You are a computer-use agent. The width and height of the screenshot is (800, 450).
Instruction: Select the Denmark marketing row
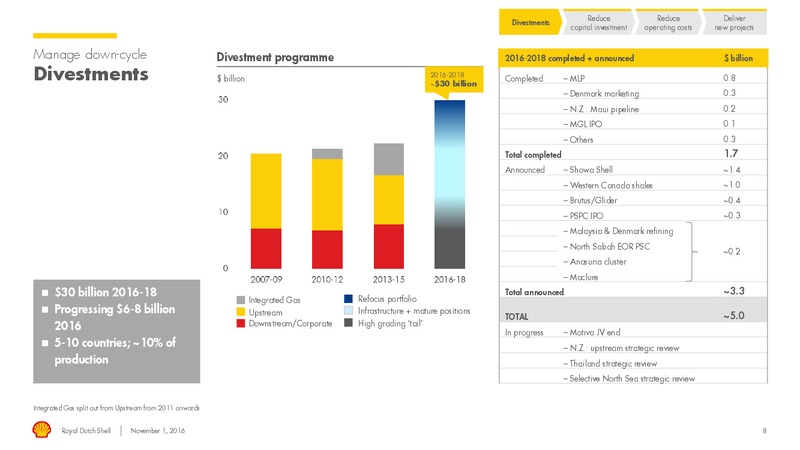tap(633, 93)
